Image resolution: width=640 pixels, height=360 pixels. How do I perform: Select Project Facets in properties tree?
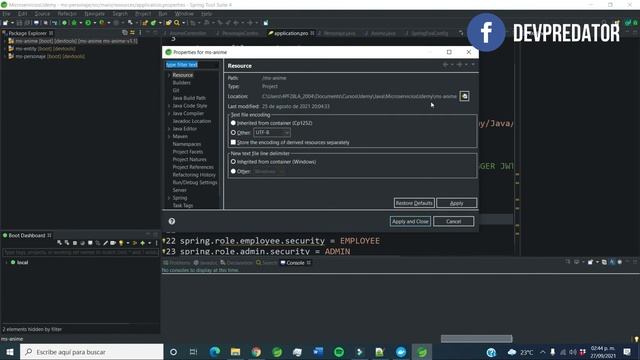pyautogui.click(x=188, y=152)
